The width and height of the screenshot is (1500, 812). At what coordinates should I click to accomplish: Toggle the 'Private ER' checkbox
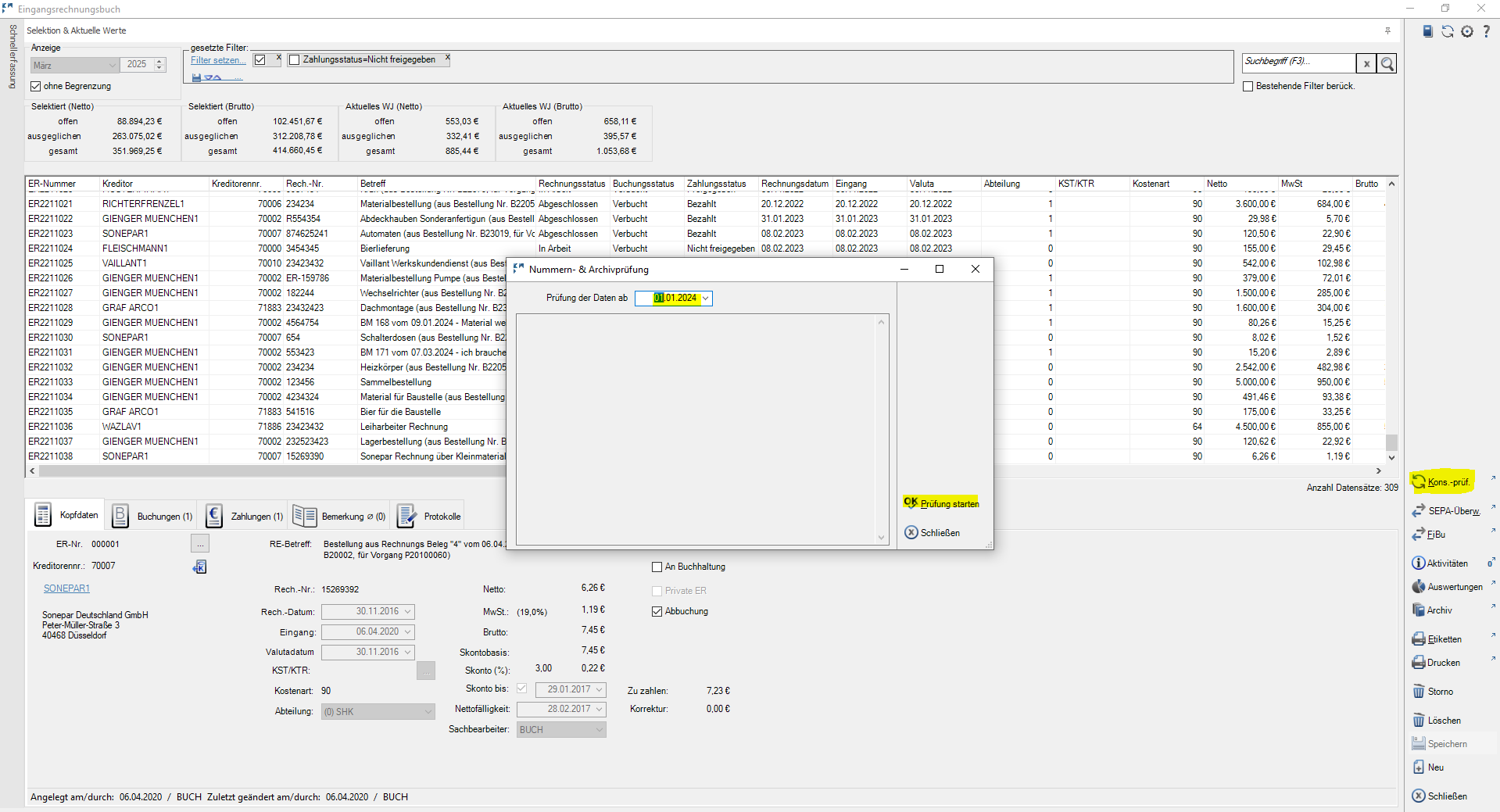click(657, 591)
